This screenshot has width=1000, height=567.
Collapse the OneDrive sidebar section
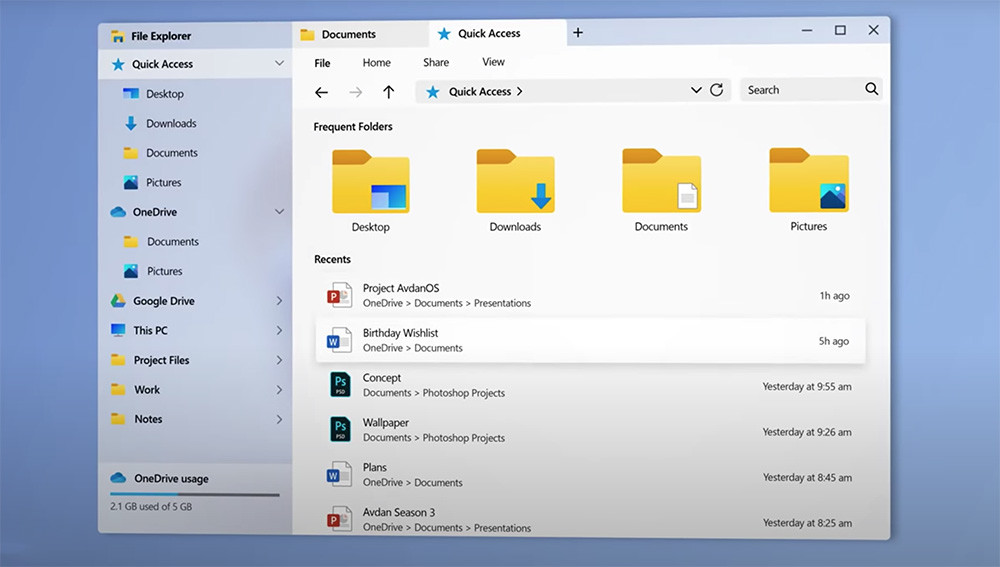[x=279, y=212]
